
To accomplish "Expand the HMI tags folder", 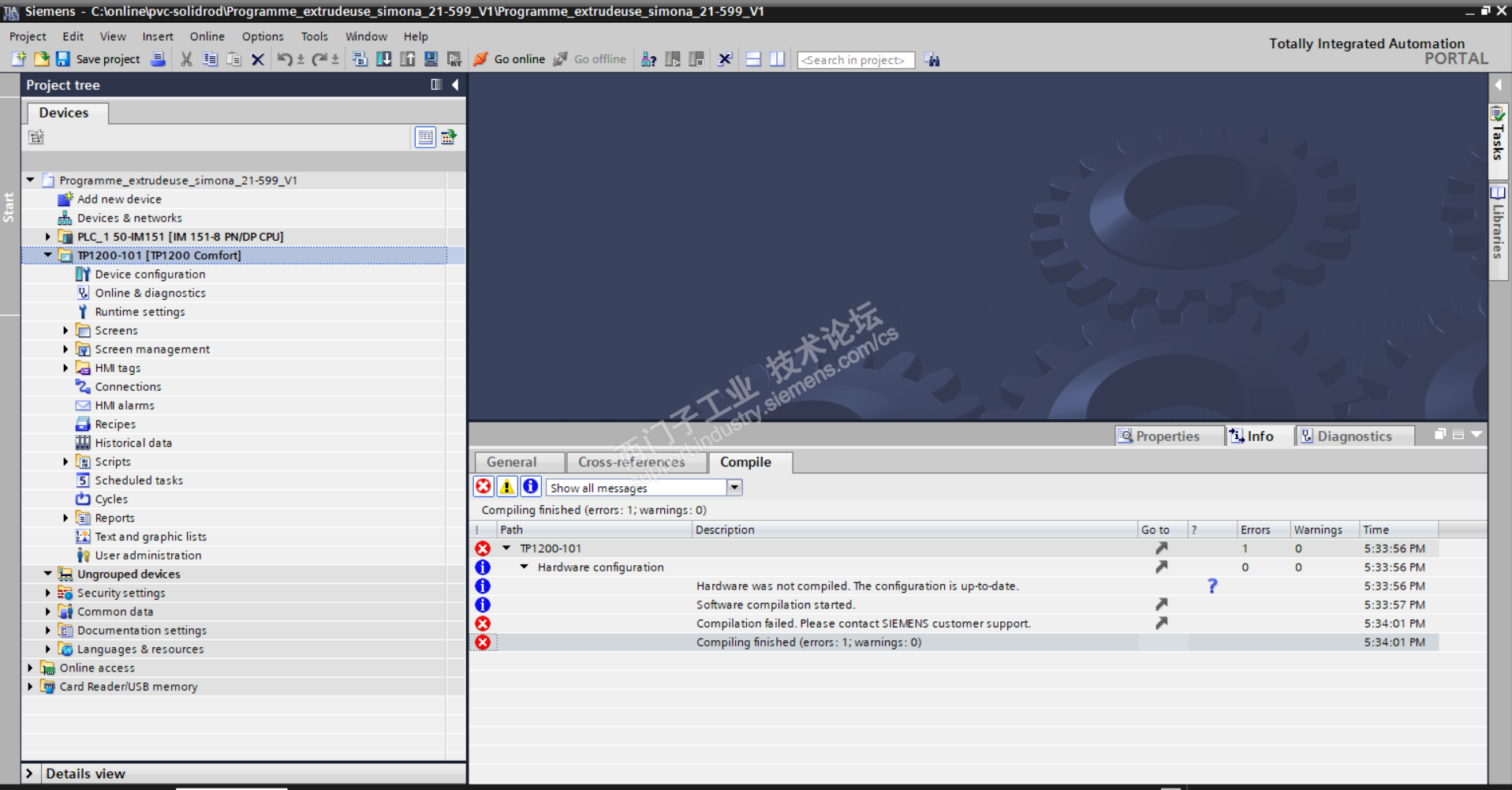I will [66, 368].
